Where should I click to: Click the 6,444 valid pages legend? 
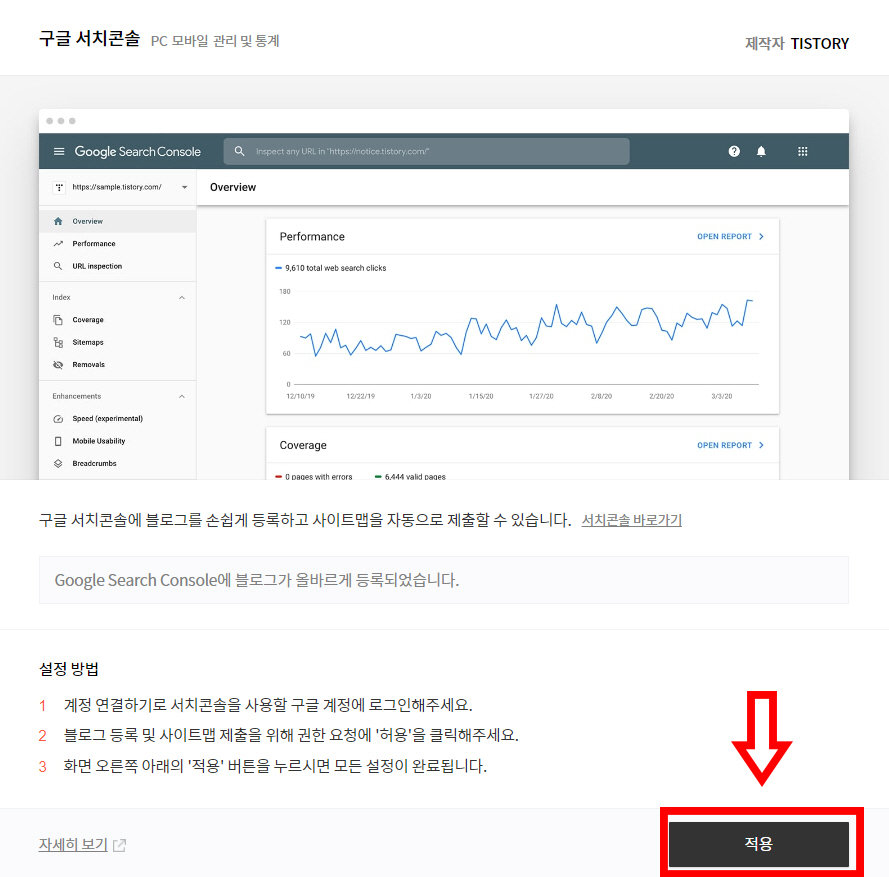(410, 477)
